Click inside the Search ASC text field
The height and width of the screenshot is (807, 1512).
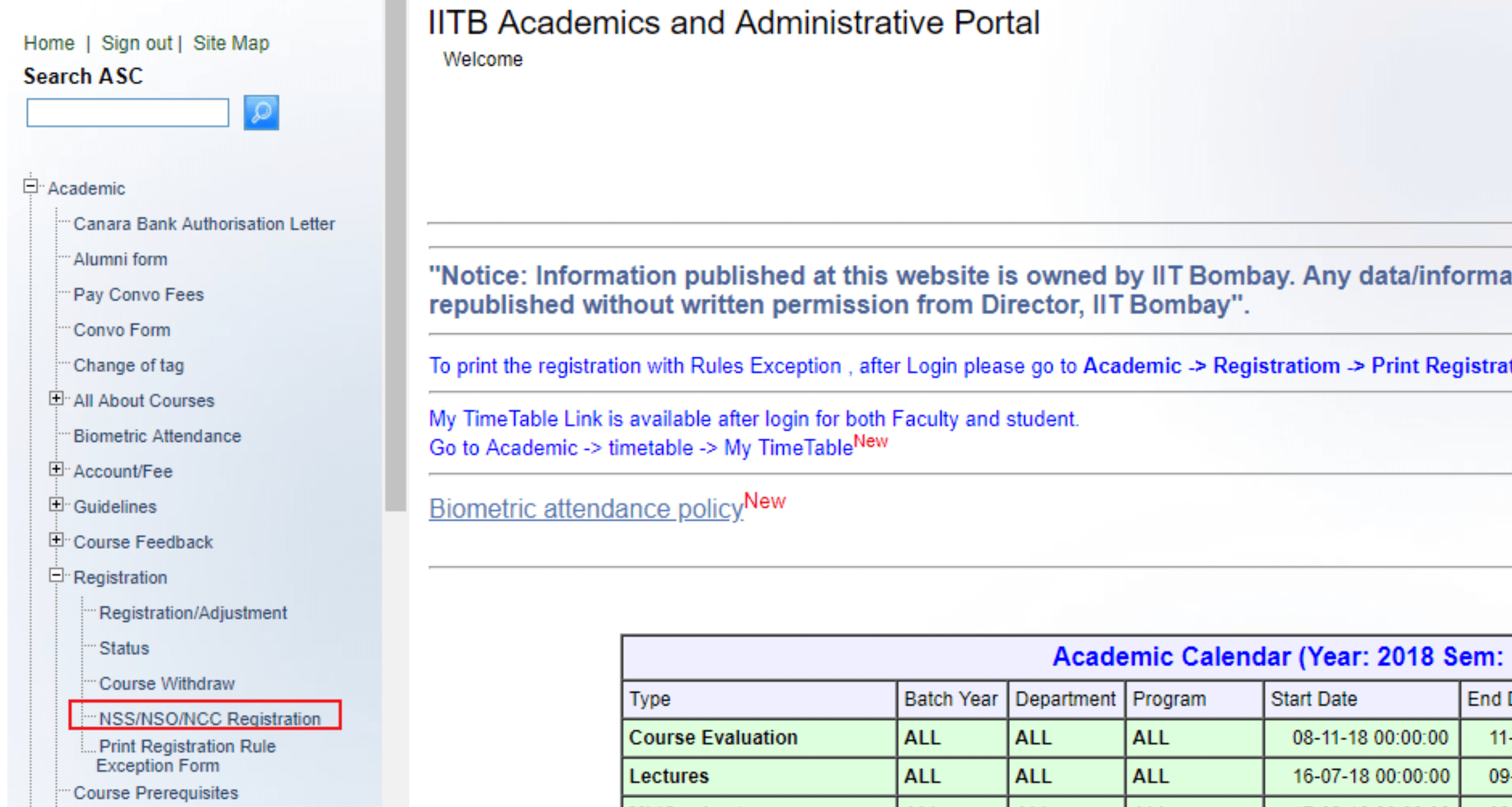pyautogui.click(x=127, y=113)
